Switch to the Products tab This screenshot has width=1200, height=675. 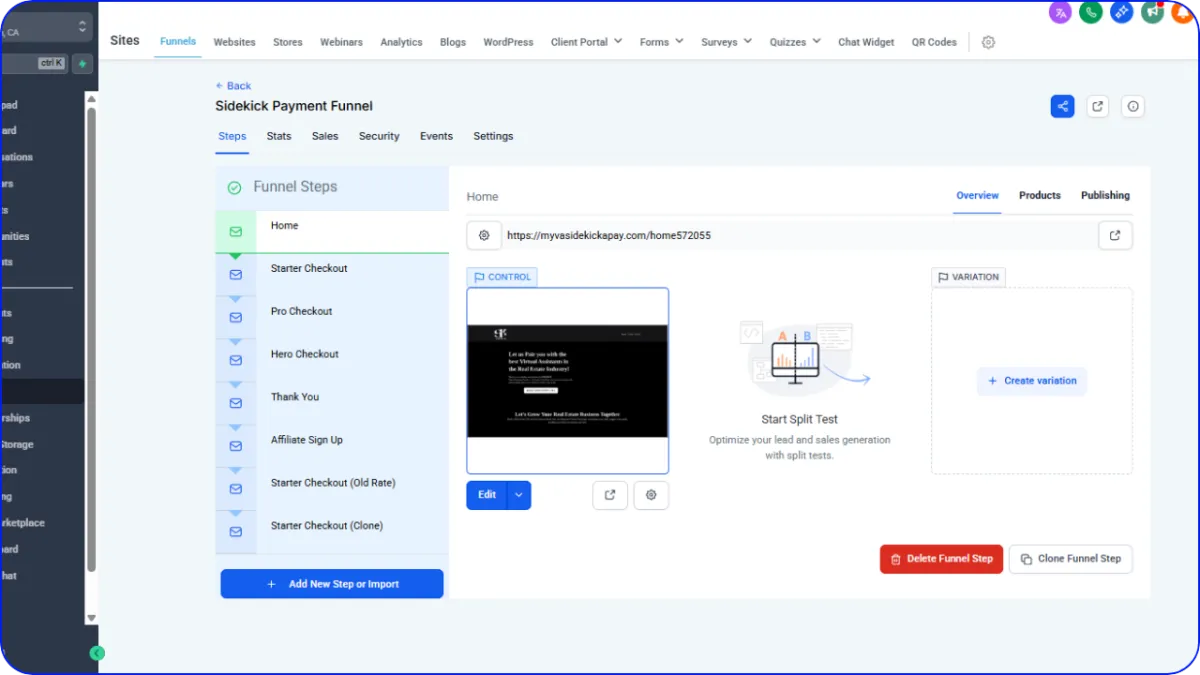coord(1040,195)
